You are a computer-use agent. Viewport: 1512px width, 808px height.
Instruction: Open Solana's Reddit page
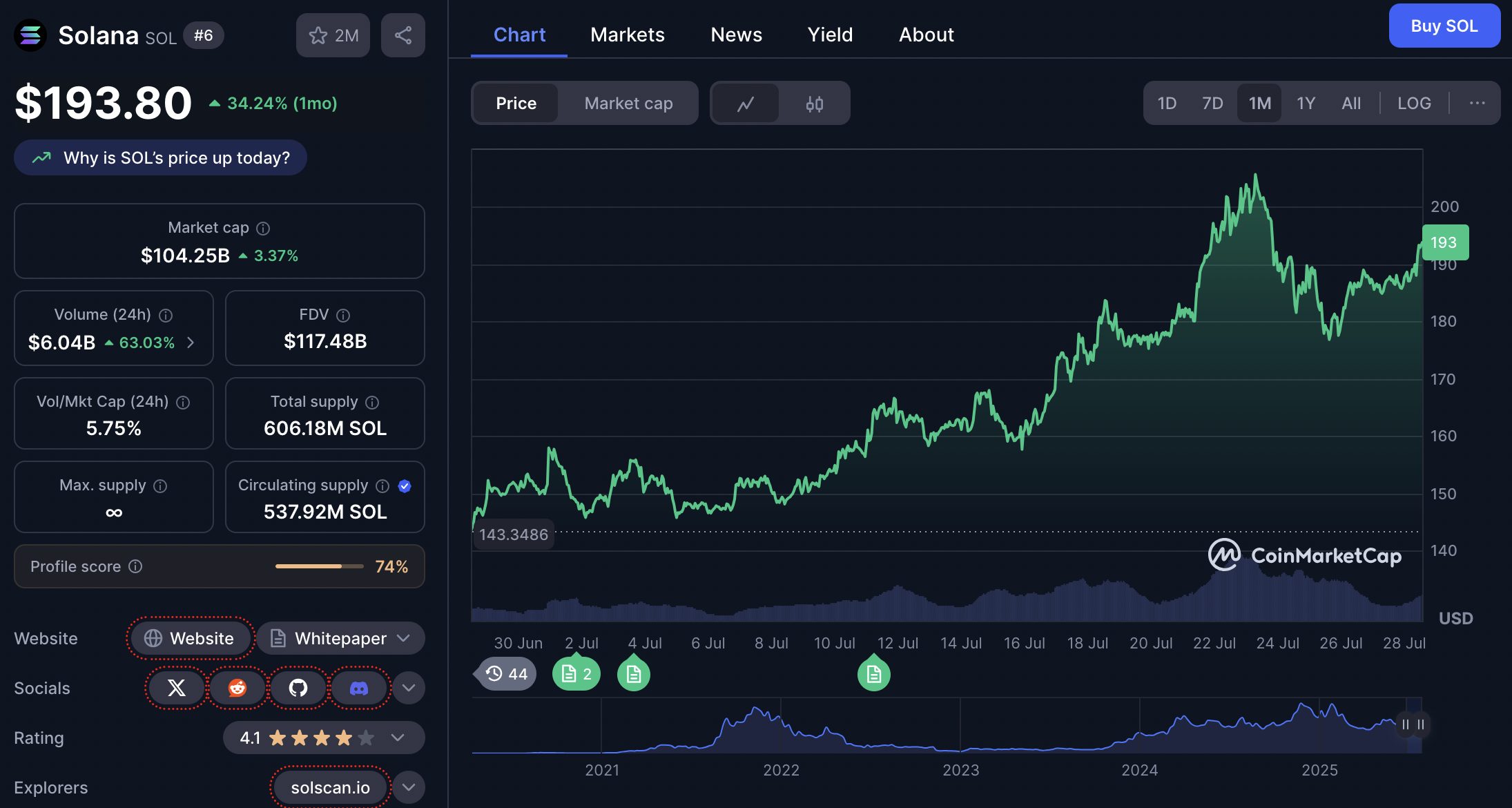point(238,688)
